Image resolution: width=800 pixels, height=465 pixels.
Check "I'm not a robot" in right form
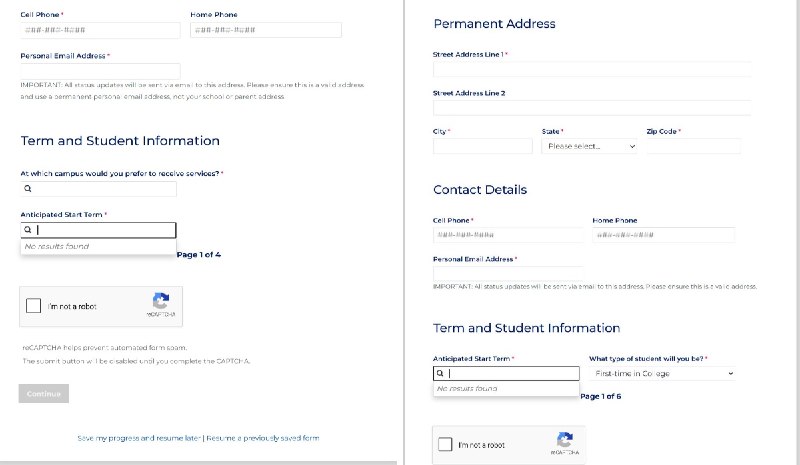(445, 444)
